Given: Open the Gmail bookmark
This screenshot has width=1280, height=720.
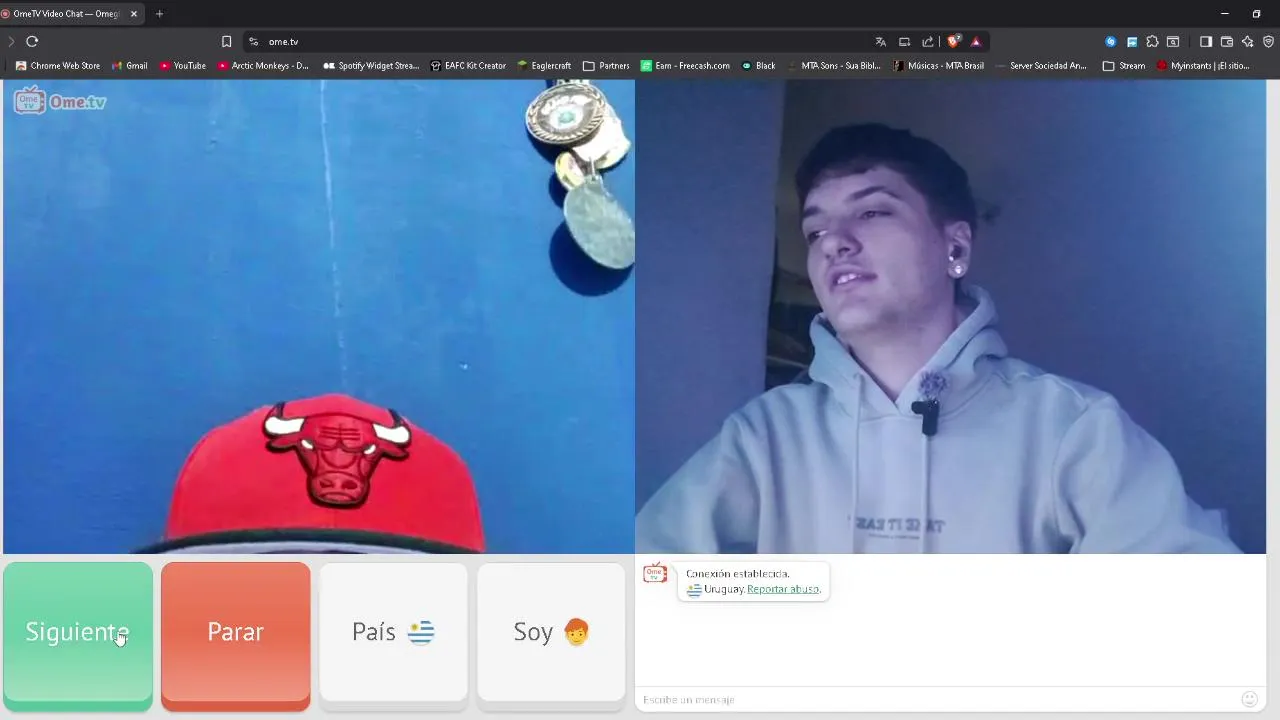Looking at the screenshot, I should coord(130,66).
